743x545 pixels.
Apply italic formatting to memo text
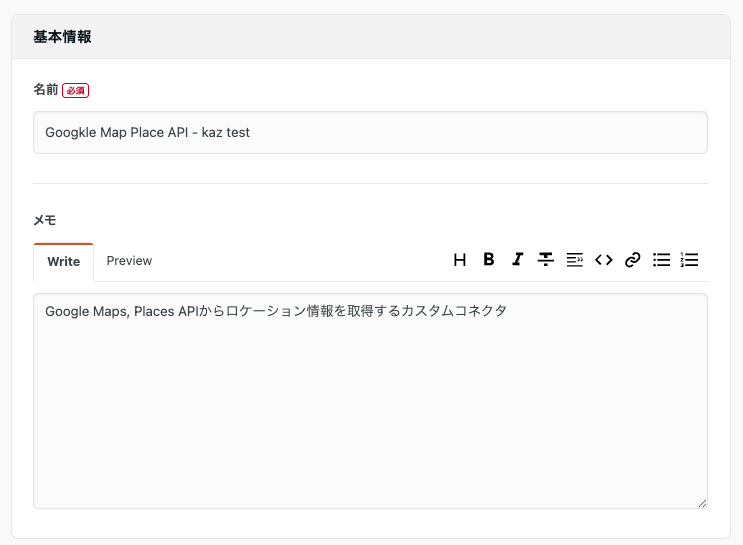tap(517, 260)
